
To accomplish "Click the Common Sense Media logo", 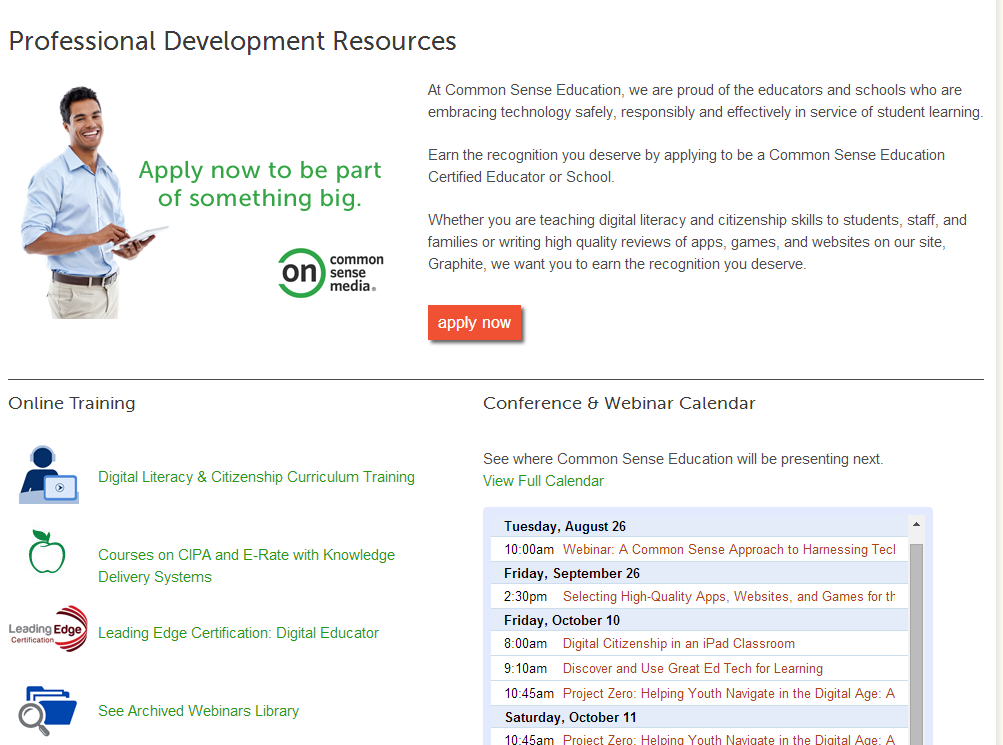I will (x=331, y=273).
